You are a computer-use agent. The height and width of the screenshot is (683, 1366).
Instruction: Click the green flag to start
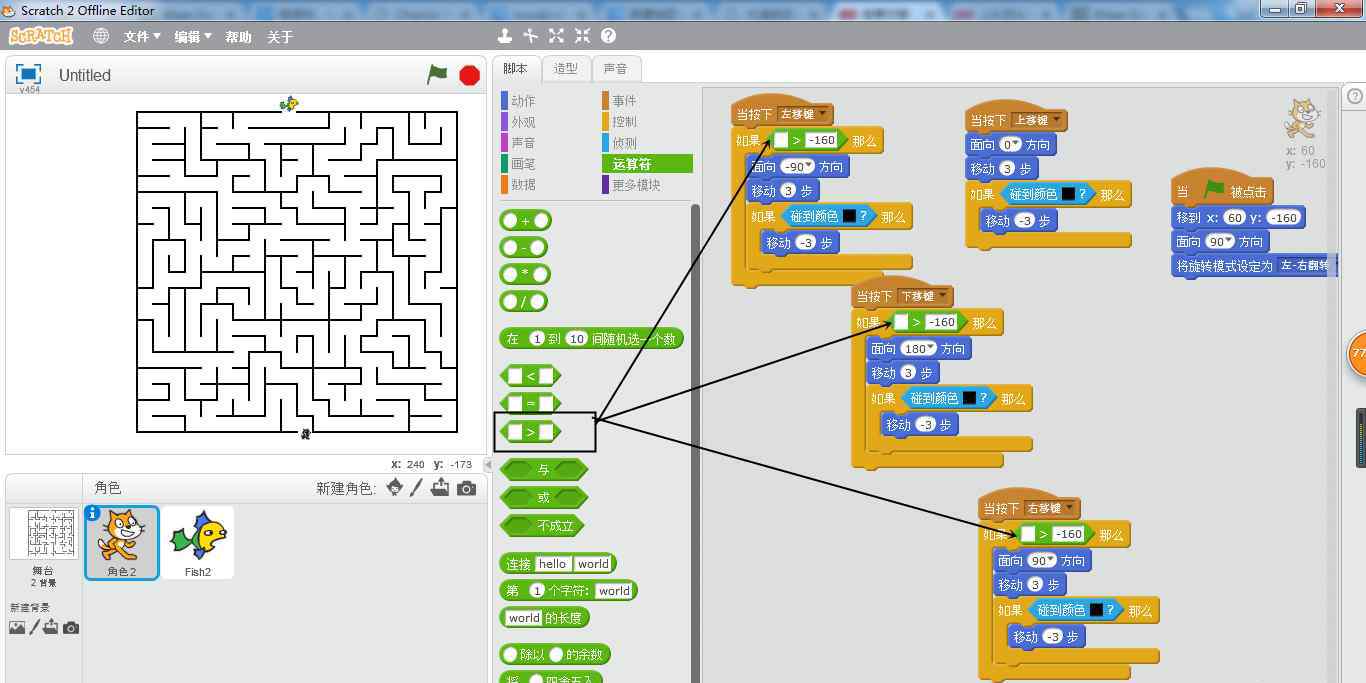(x=437, y=74)
